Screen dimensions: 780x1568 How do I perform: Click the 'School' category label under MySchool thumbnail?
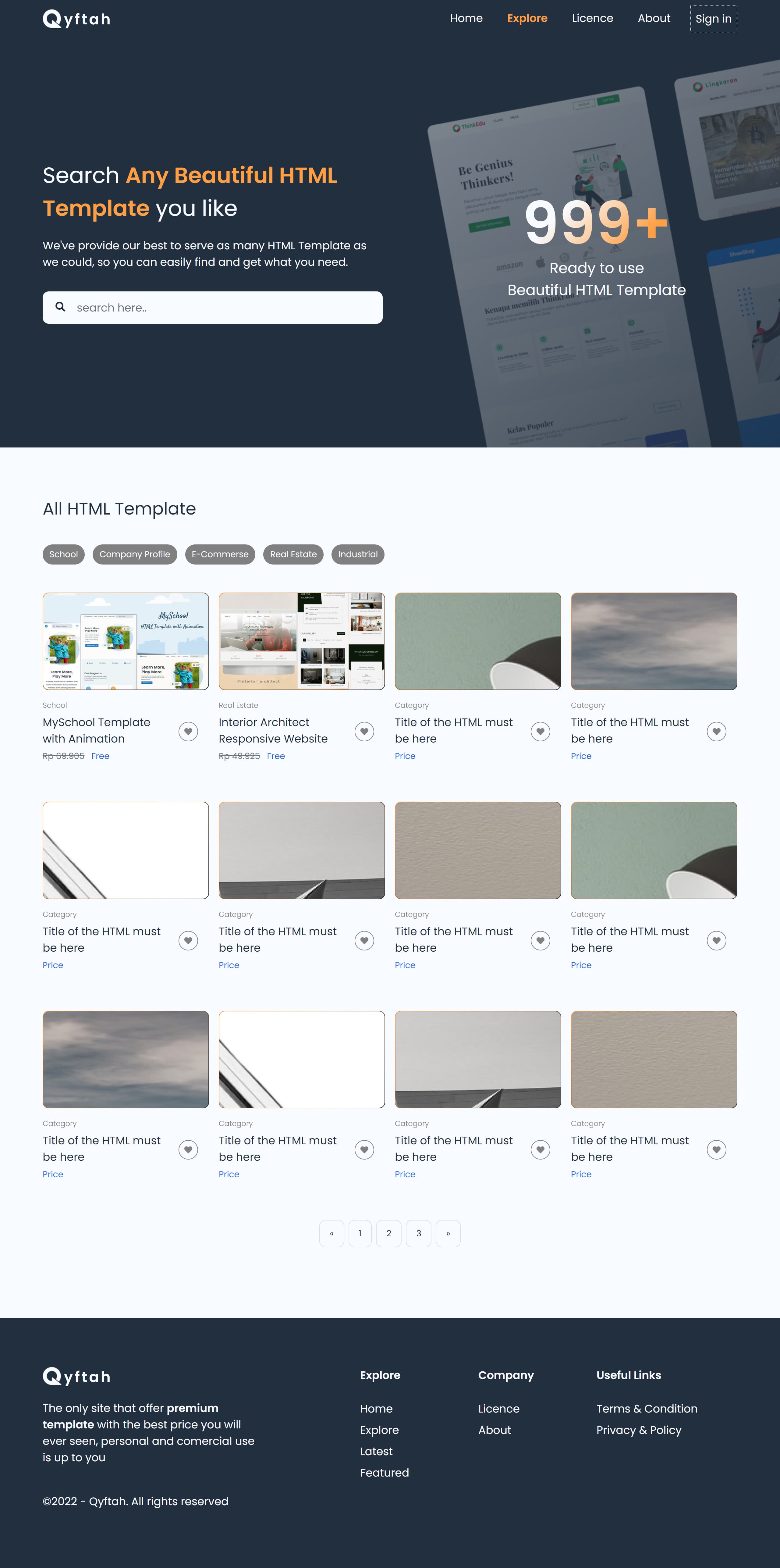click(55, 705)
